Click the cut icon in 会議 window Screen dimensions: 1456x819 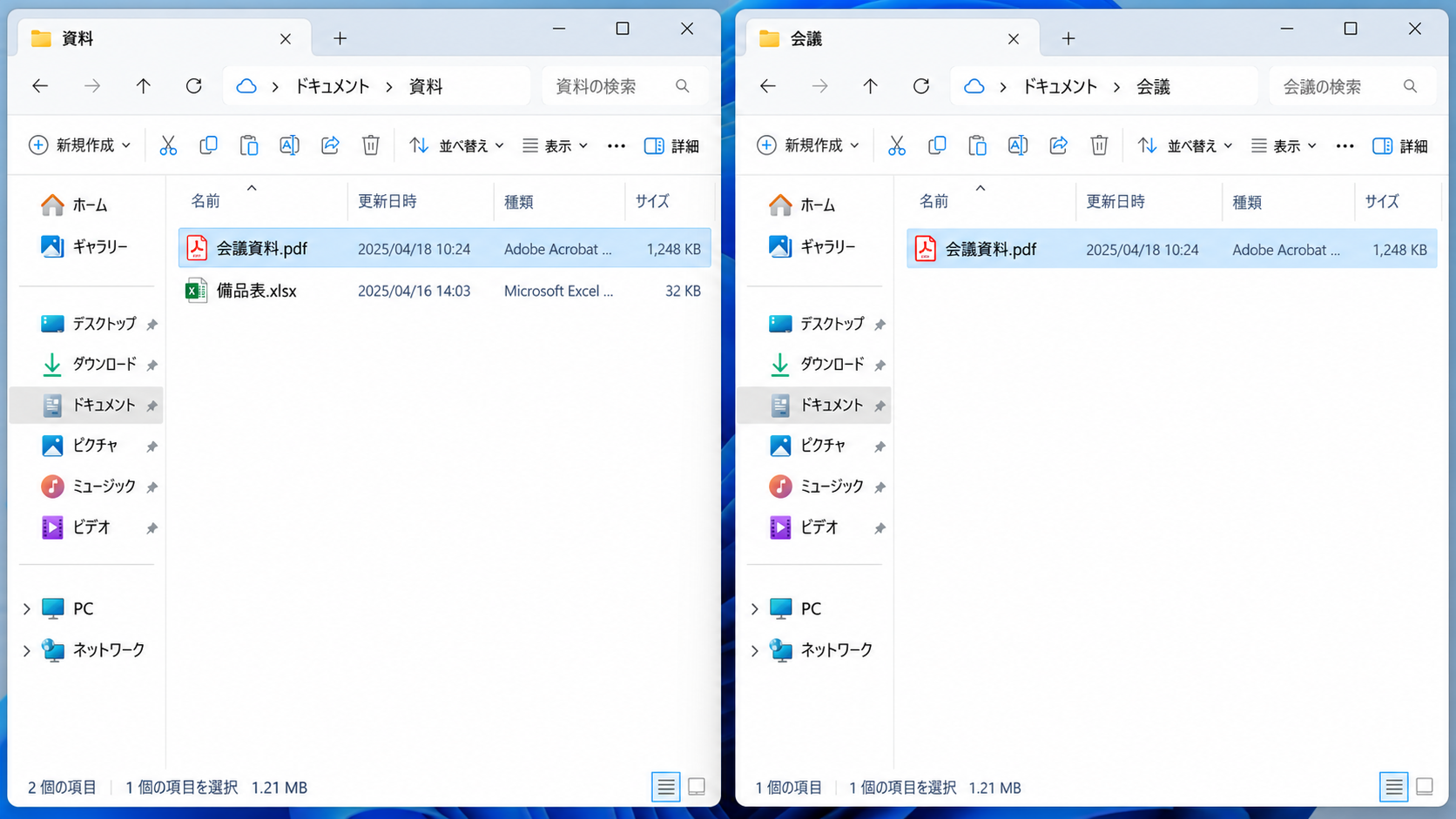click(x=897, y=145)
